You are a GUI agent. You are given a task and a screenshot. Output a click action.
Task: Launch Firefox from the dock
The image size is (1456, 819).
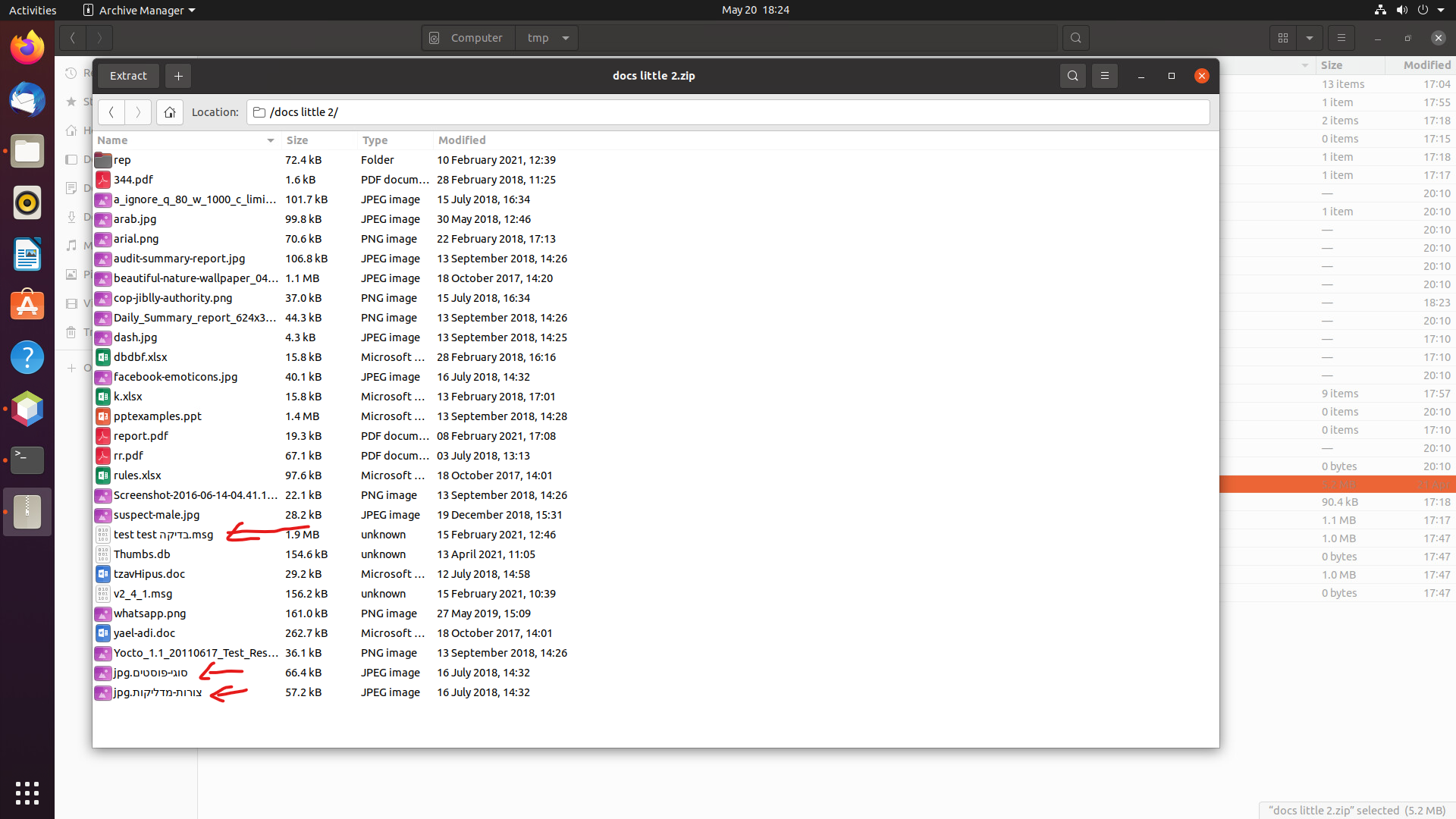click(x=27, y=46)
